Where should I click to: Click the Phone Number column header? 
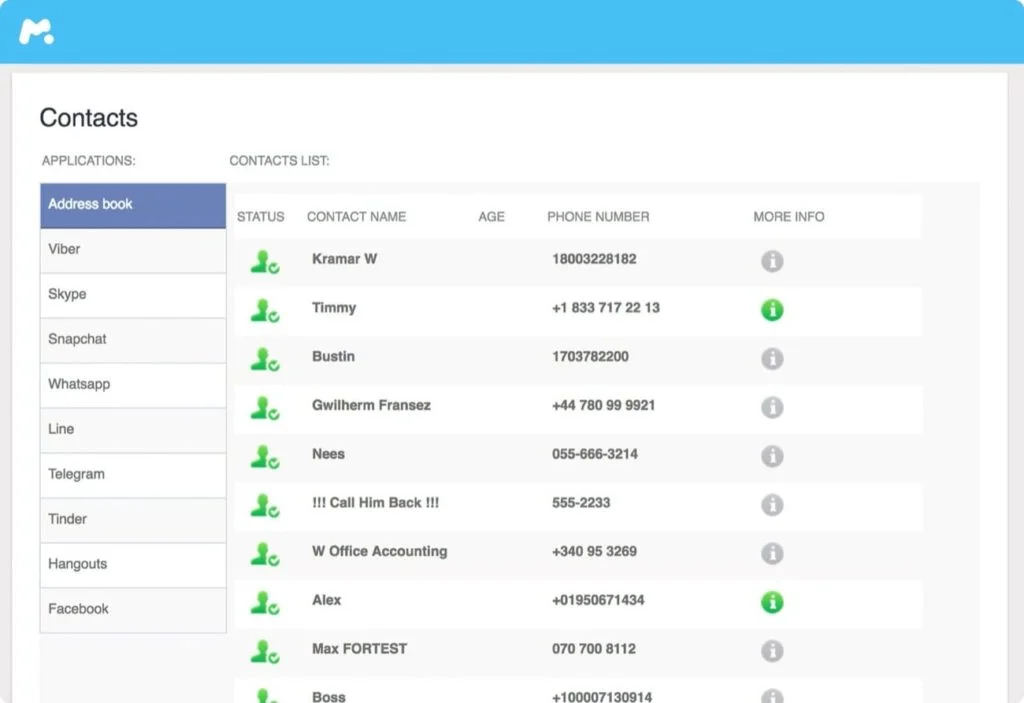[598, 217]
